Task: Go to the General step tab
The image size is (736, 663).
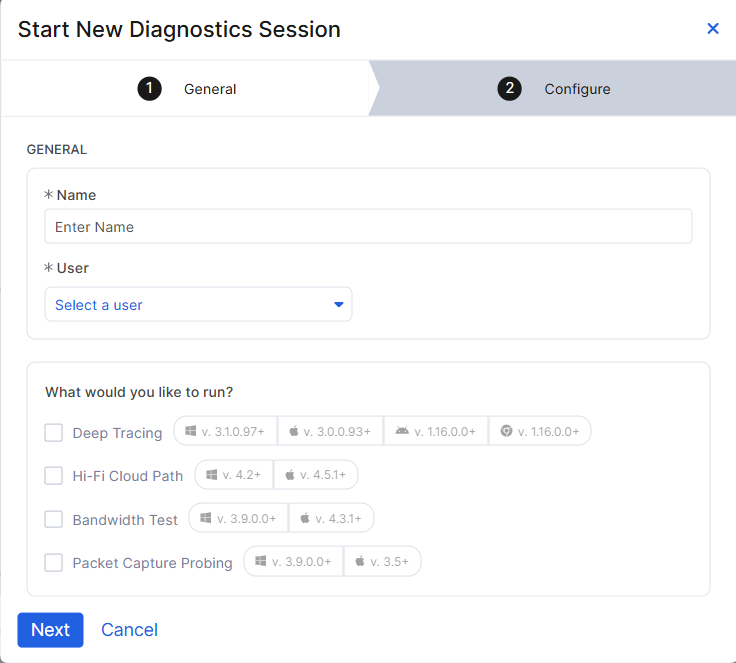Action: [187, 89]
